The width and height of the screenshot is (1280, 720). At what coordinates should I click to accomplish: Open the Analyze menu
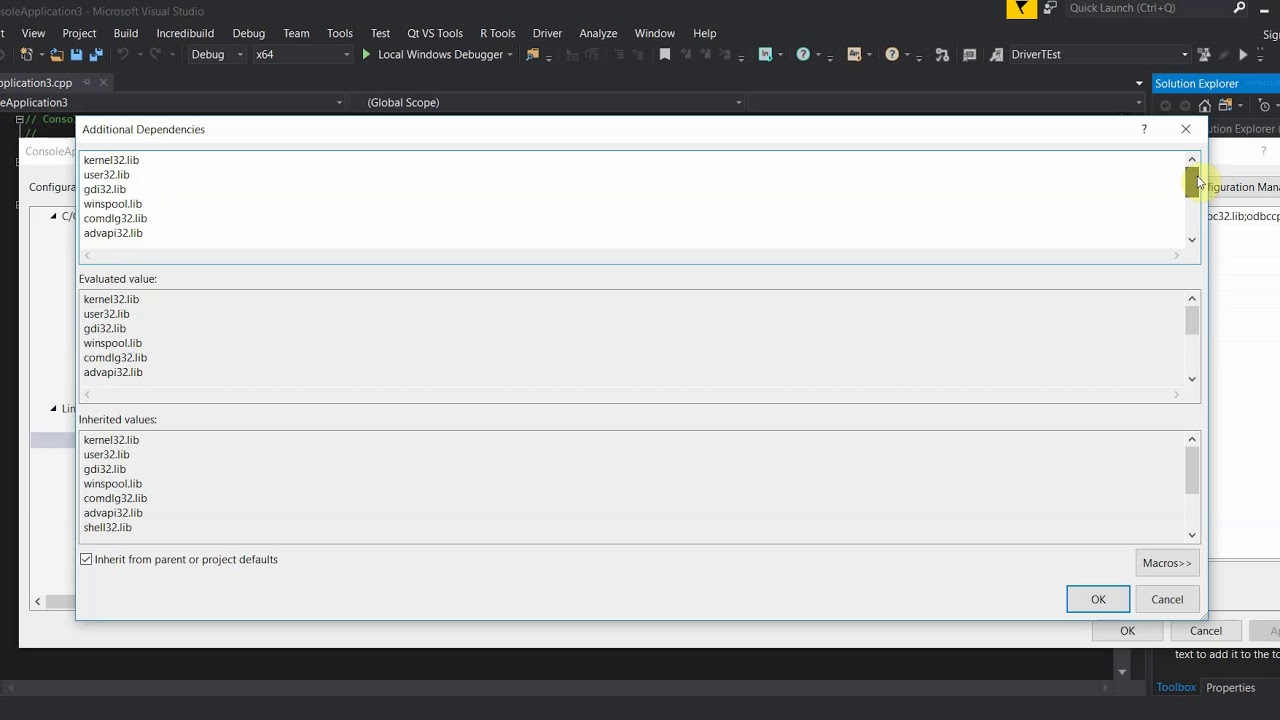pyautogui.click(x=598, y=33)
